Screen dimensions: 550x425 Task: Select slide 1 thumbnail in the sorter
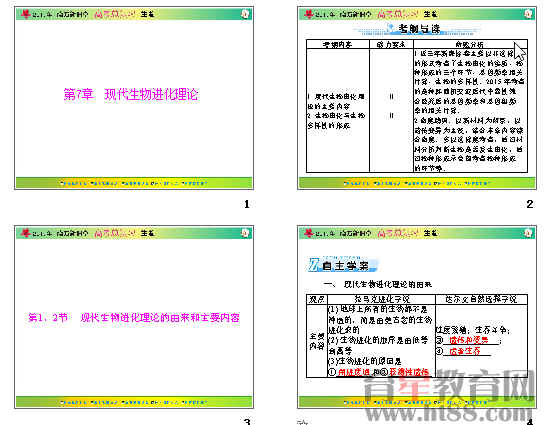(134, 98)
